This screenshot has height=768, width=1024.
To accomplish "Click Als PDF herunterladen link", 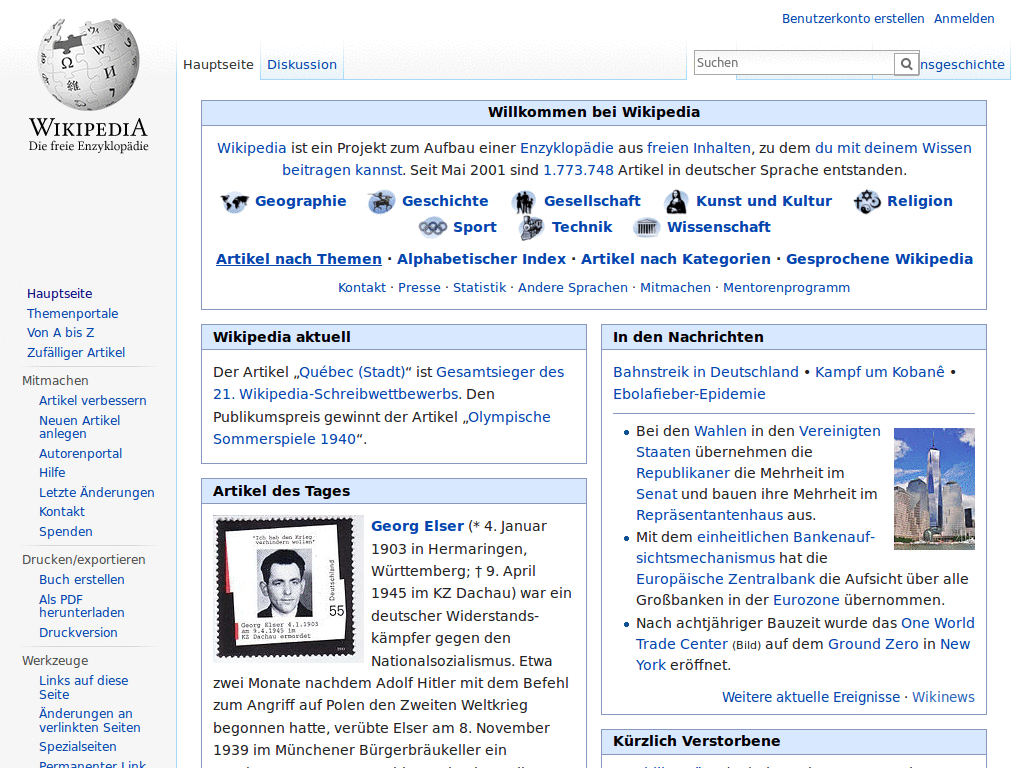I will (82, 606).
